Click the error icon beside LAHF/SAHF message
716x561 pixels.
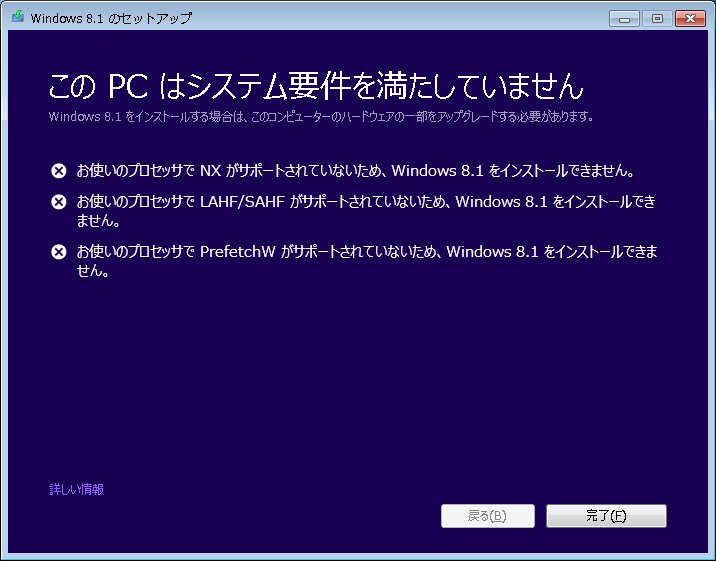[x=58, y=202]
